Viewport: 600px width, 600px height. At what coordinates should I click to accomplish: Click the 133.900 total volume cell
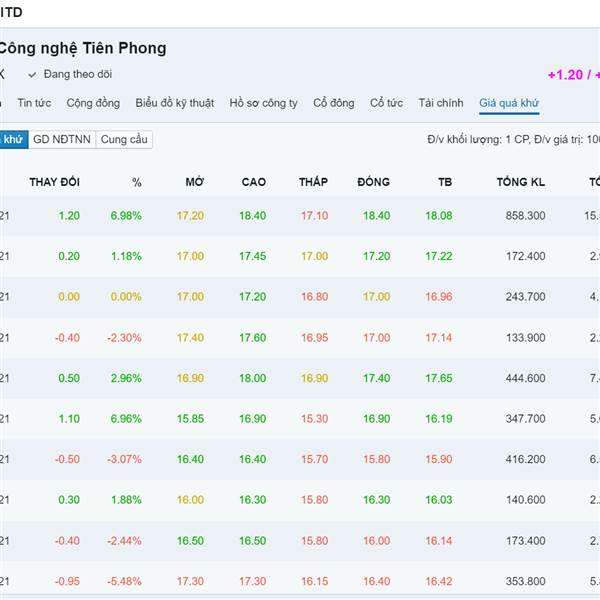point(525,338)
